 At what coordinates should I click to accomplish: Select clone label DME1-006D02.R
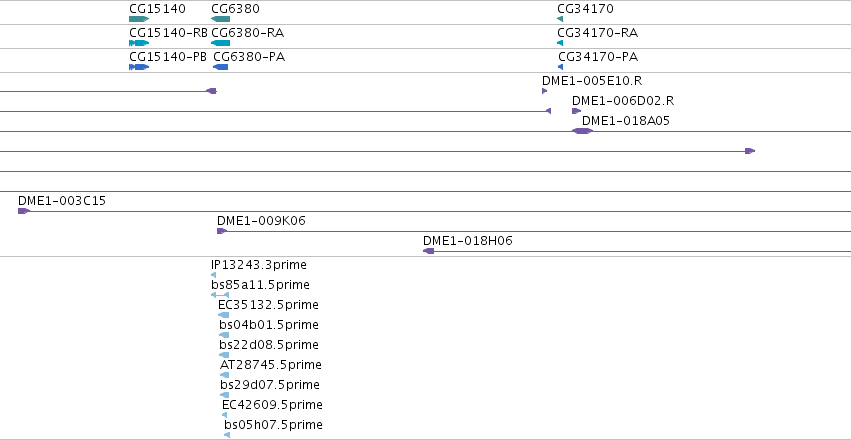pyautogui.click(x=623, y=101)
